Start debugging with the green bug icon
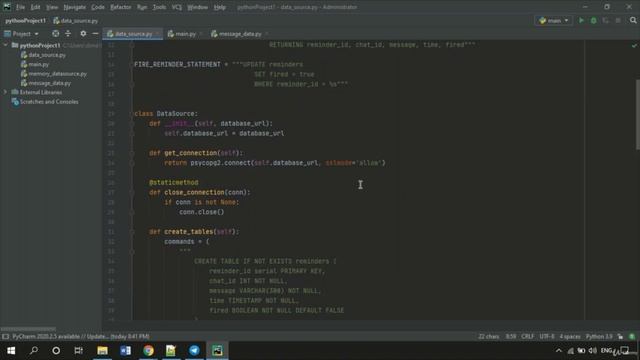The height and width of the screenshot is (360, 640). pos(593,20)
